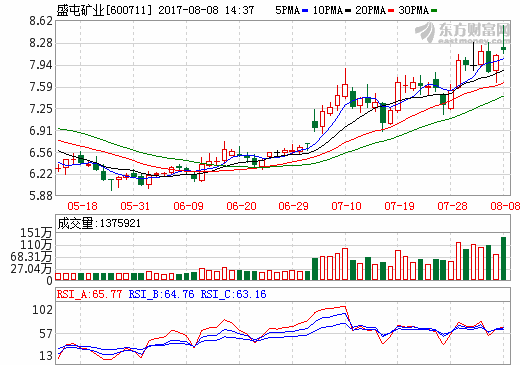520x365 pixels.
Task: Click the 27.04万 volume axis label
Action: click(31, 269)
